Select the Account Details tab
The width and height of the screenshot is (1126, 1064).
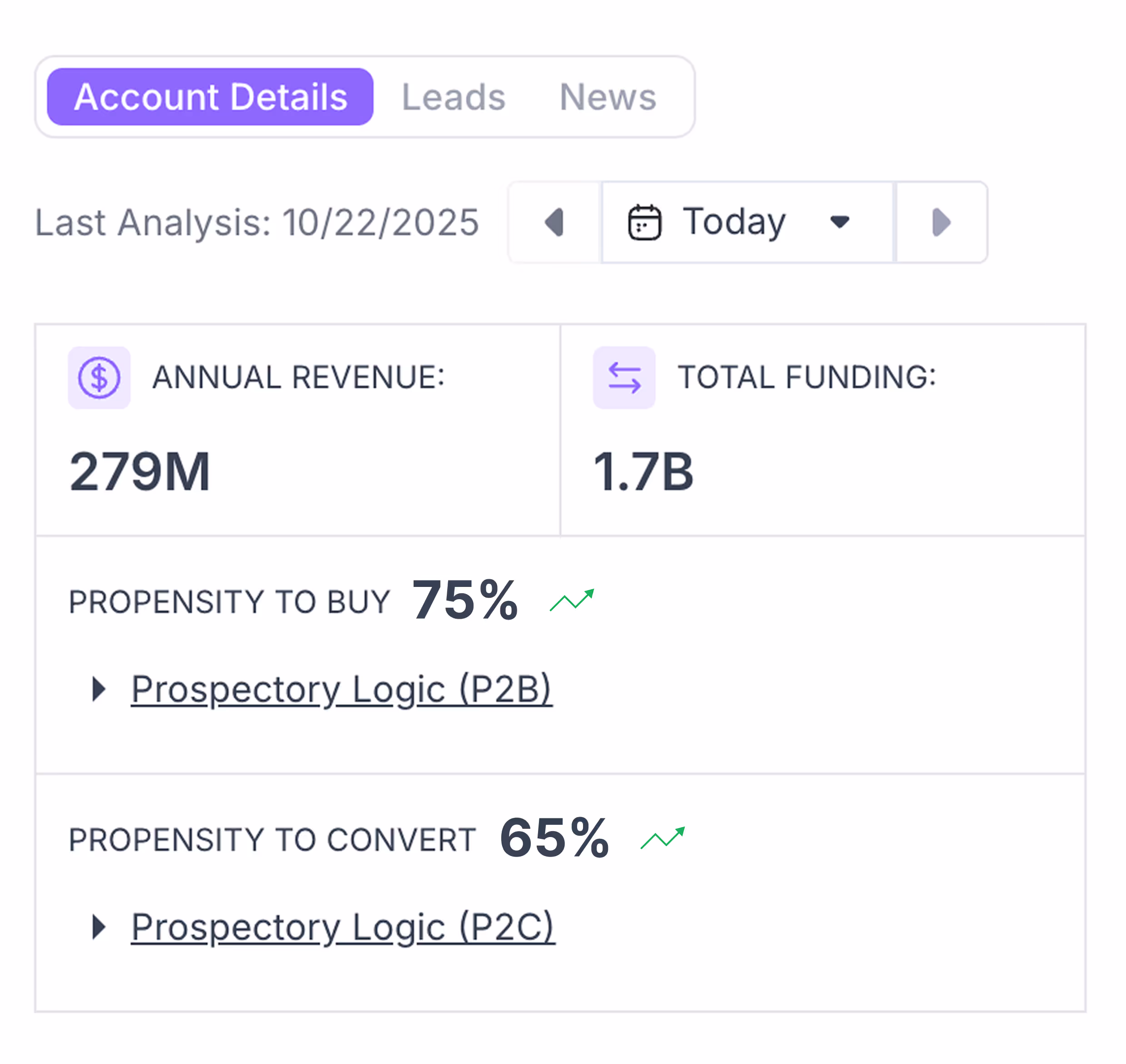[210, 97]
